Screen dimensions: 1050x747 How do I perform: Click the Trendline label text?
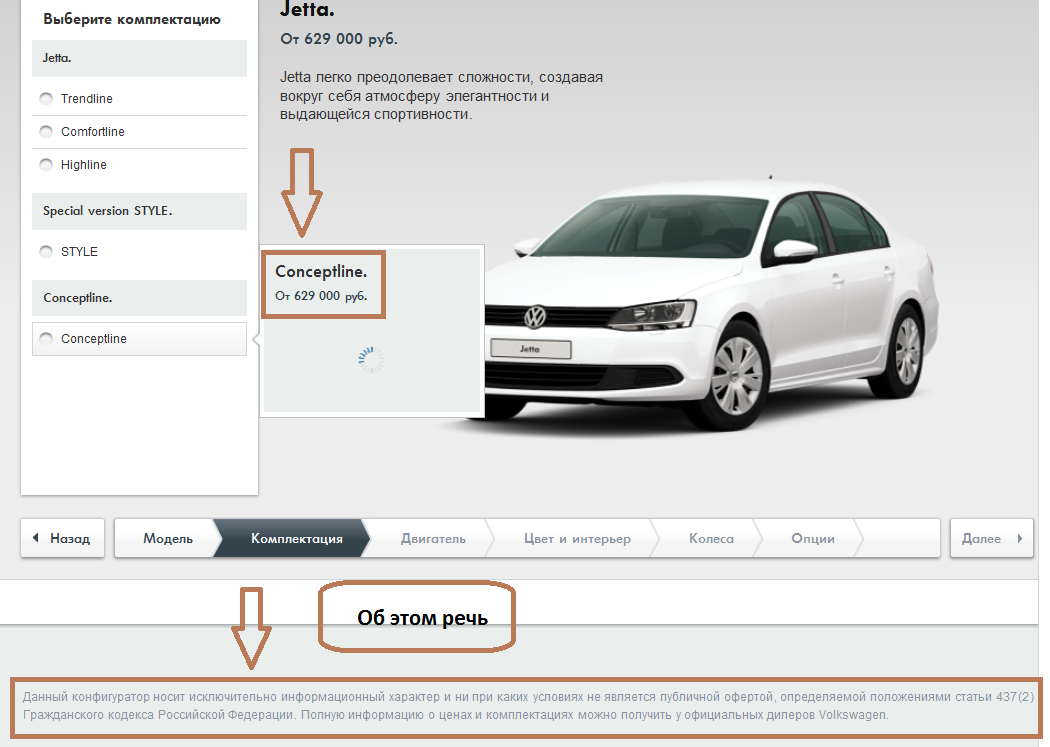86,99
